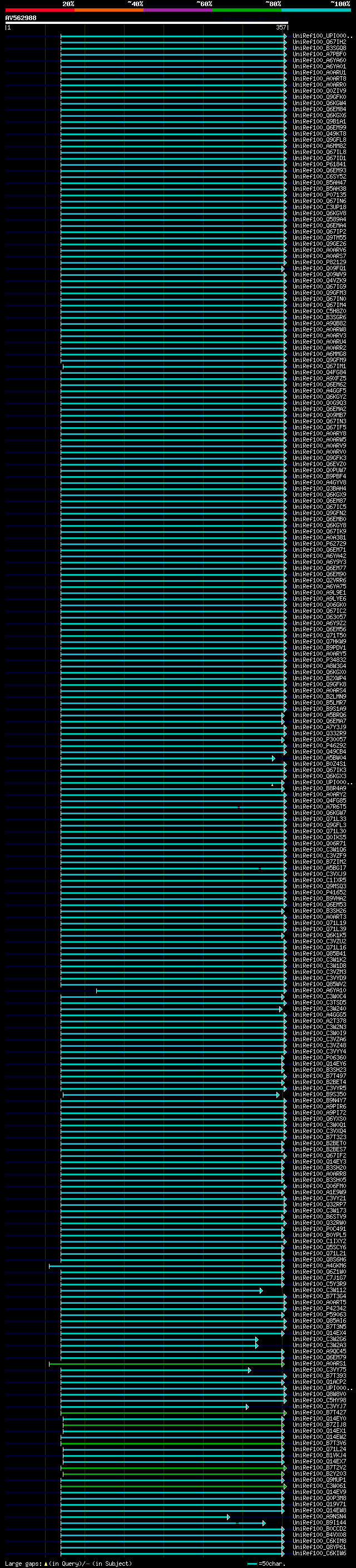Select hit label UniRef100_Q1ACP2
Viewport: 356px width, 1568px height.
[319, 1382]
